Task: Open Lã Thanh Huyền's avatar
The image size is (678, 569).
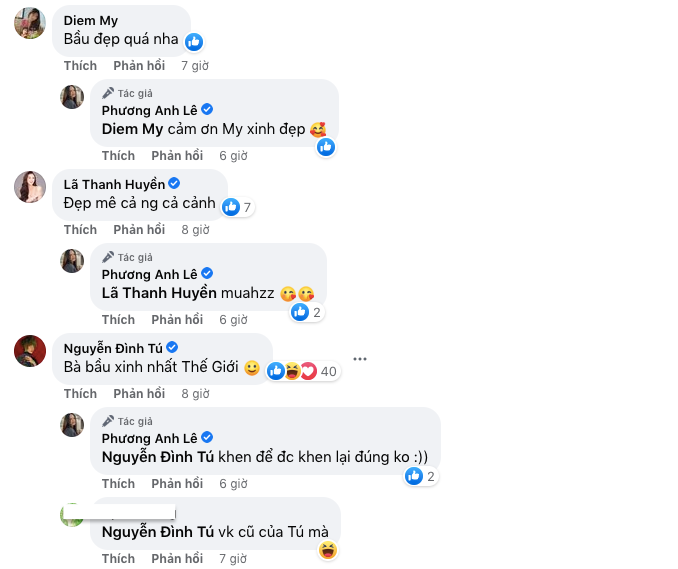Action: (x=30, y=187)
